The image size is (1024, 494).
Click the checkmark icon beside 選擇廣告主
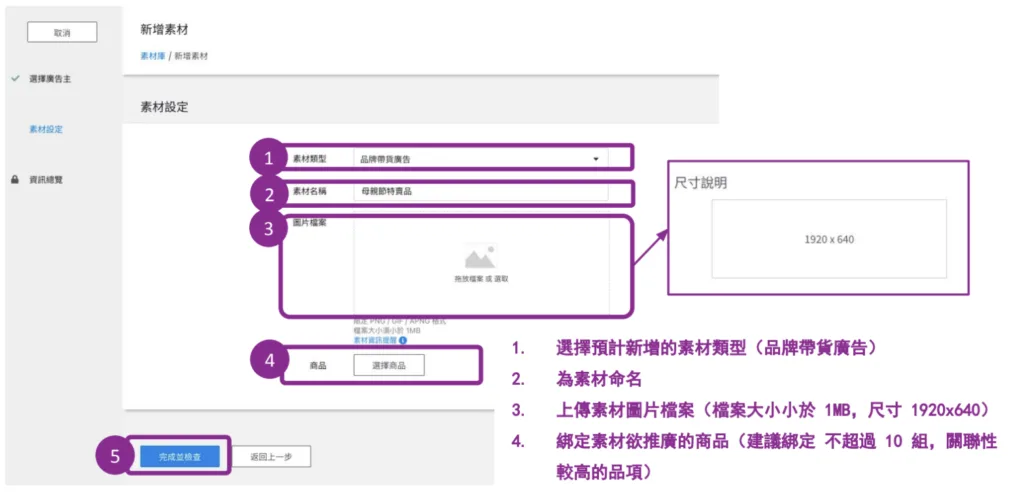(x=15, y=78)
